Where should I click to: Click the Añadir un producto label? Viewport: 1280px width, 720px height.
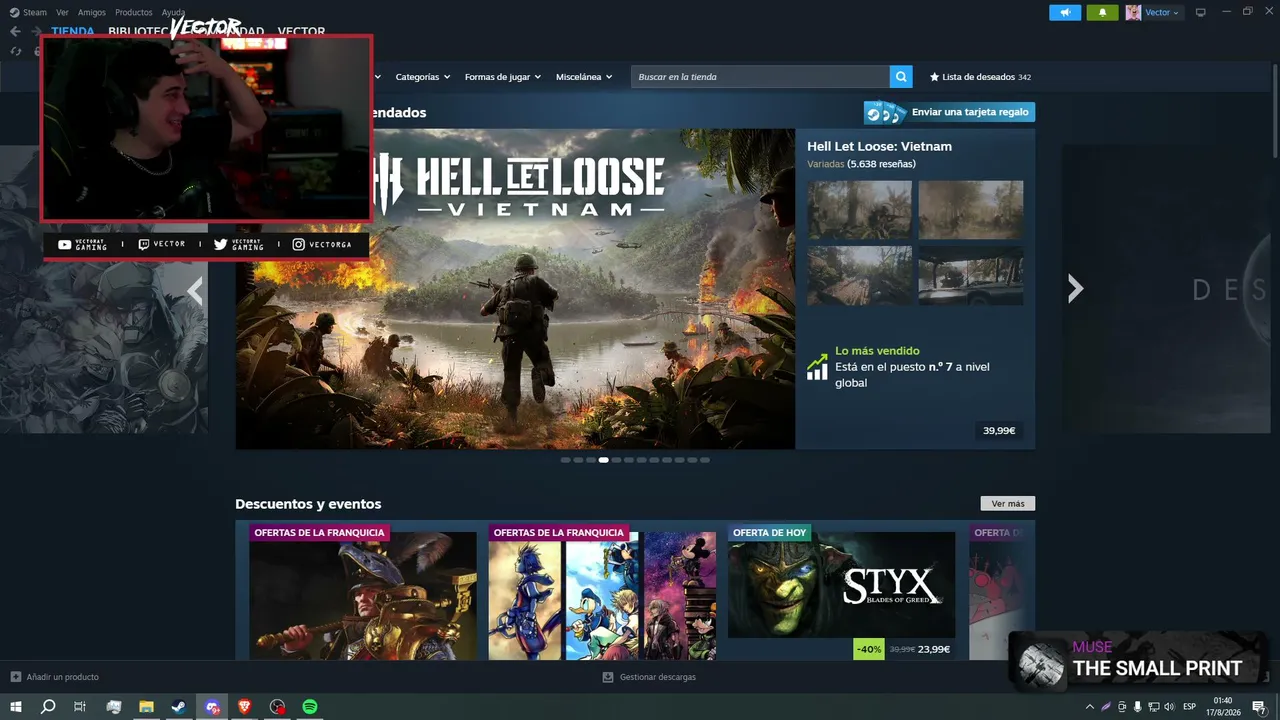click(x=63, y=677)
